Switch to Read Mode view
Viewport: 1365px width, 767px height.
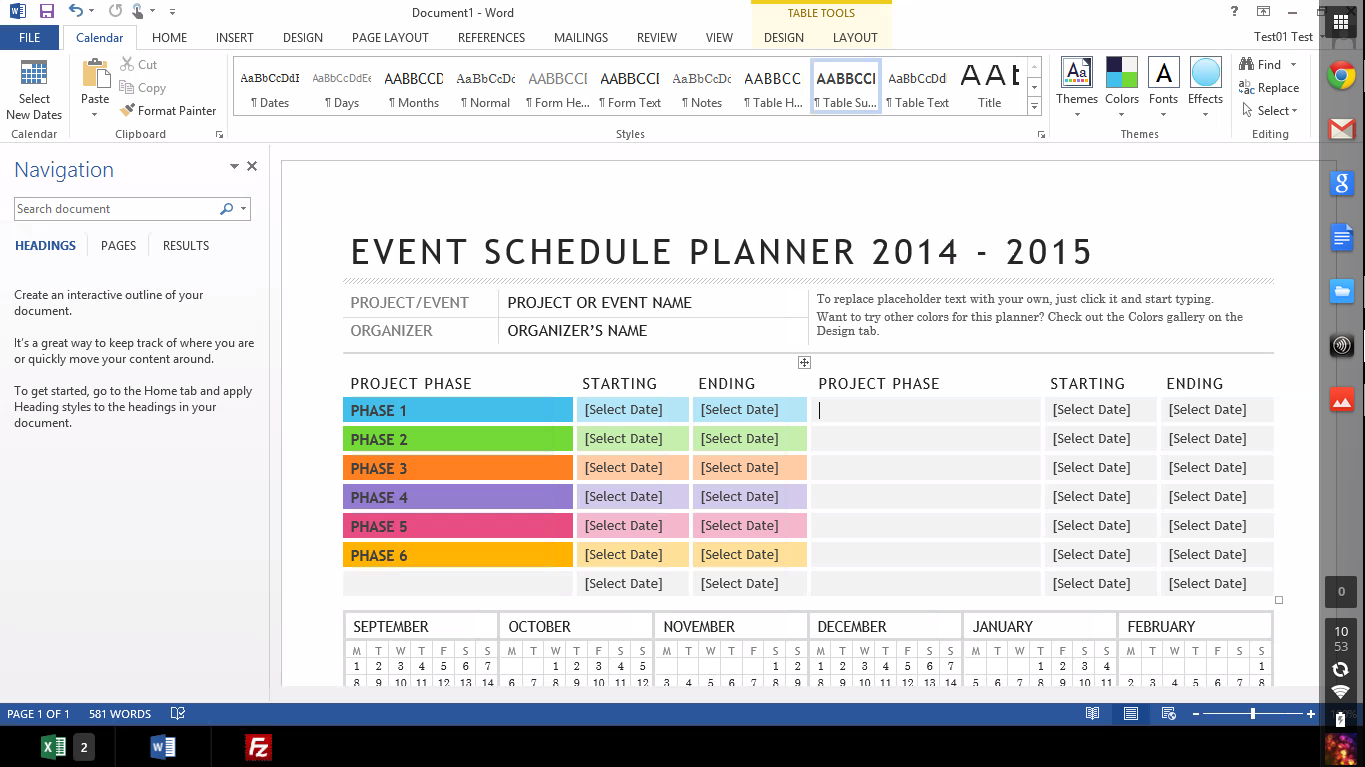pos(1093,714)
